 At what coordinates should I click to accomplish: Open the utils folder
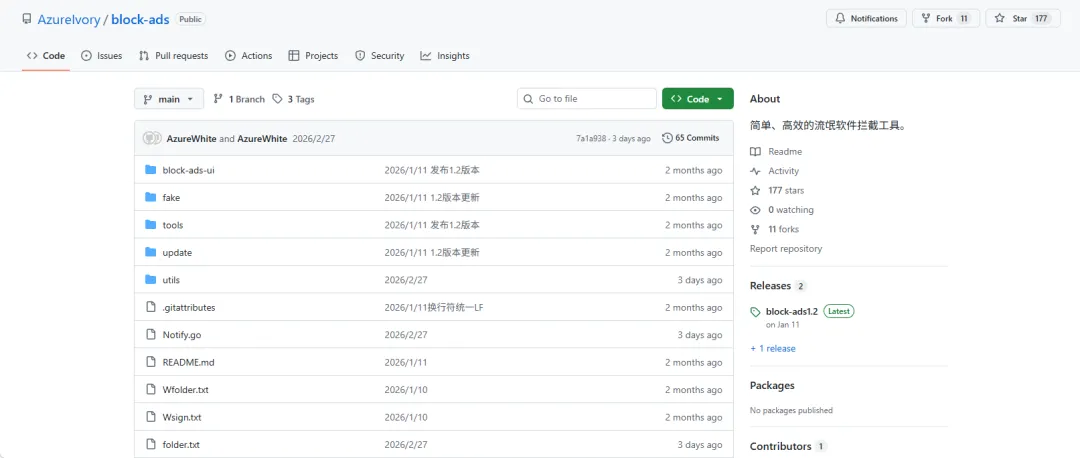point(171,280)
